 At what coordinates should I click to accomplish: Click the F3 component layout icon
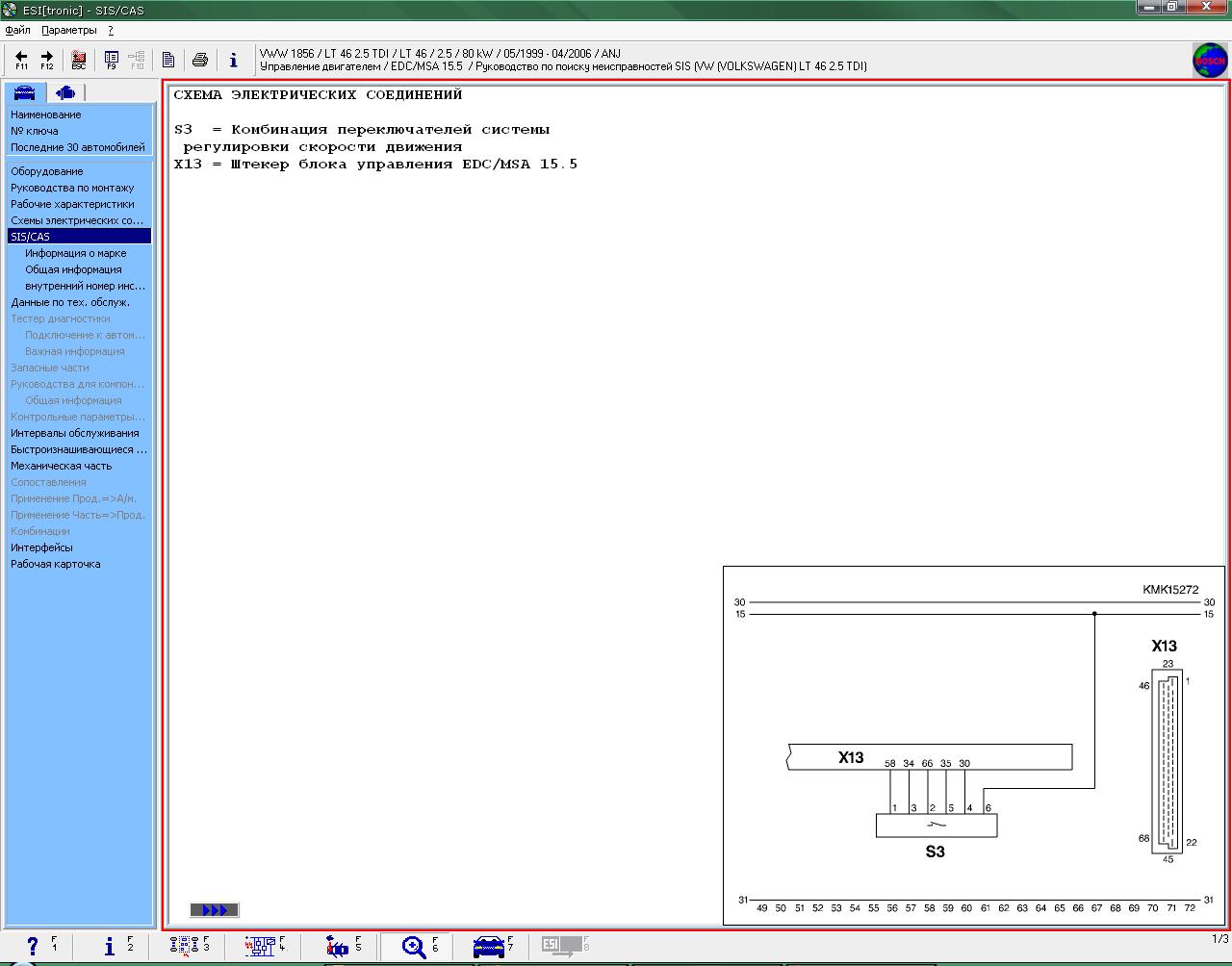(184, 947)
